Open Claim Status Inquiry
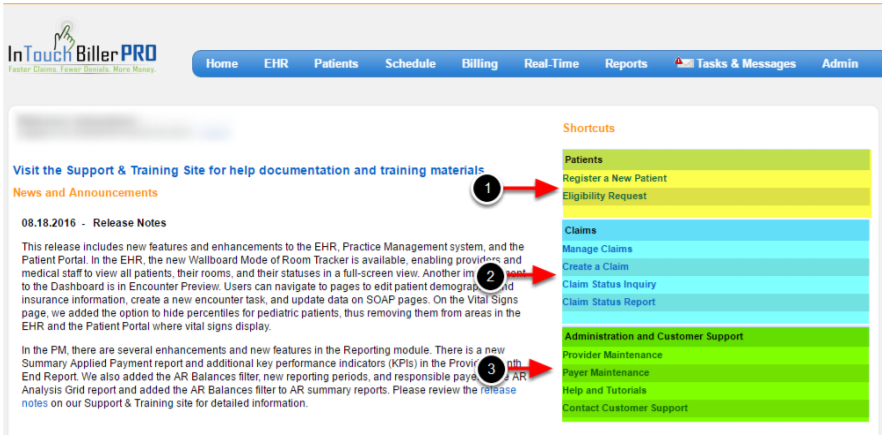Image resolution: width=882 pixels, height=437 pixels. tap(609, 284)
